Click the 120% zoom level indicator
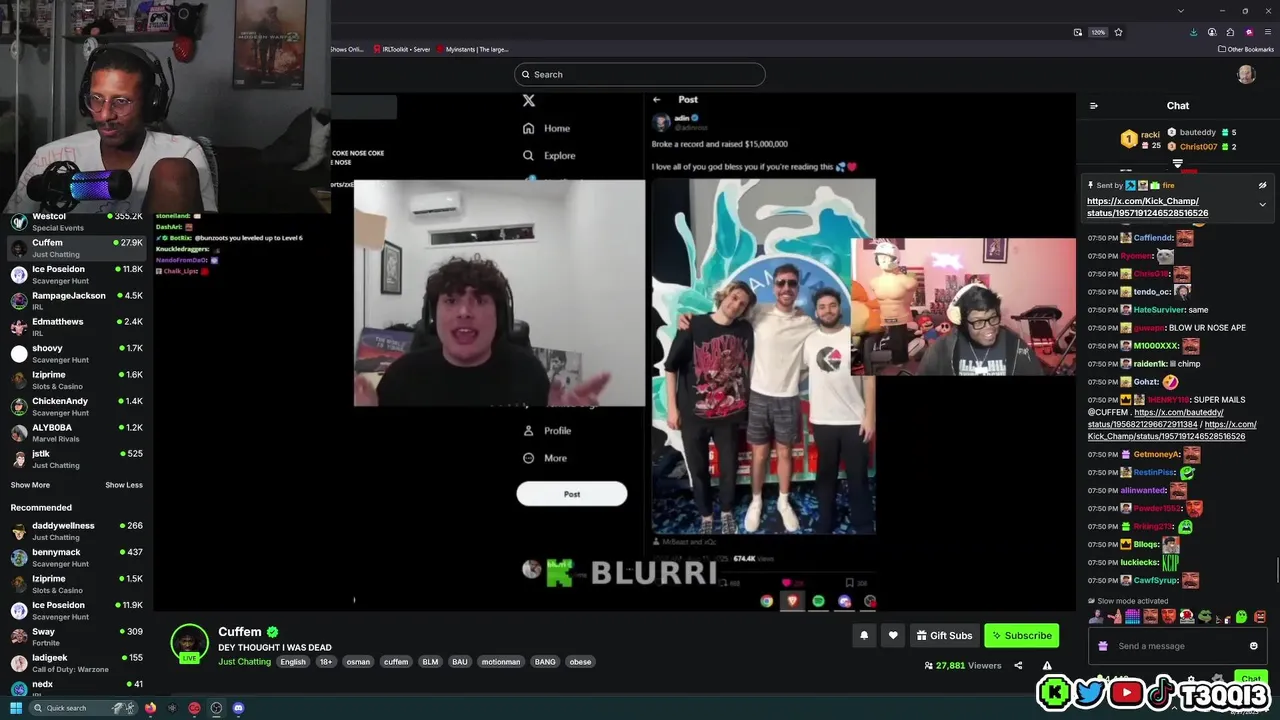The image size is (1280, 720). (1098, 32)
